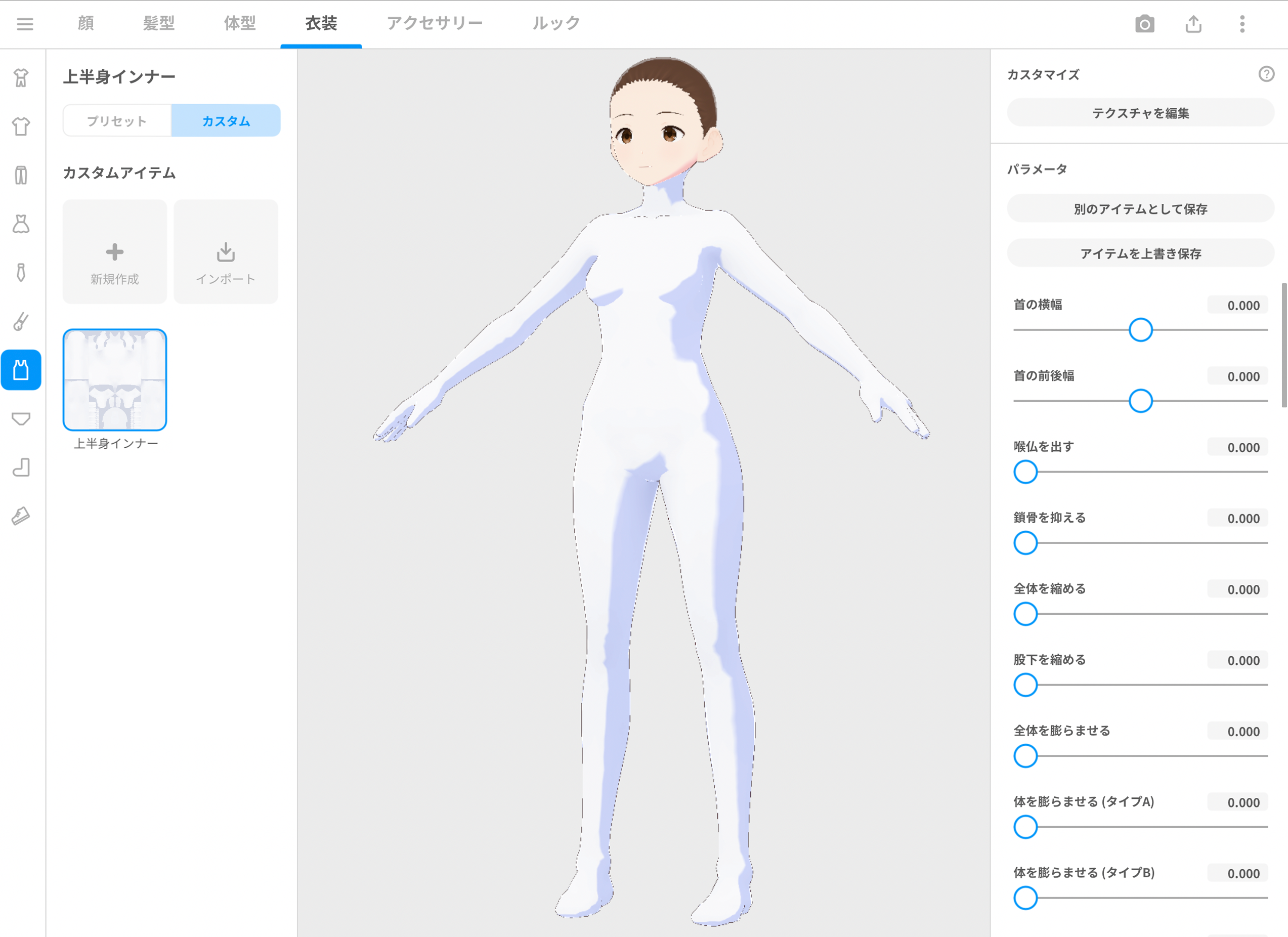1288x937 pixels.
Task: Open the アクセサリー tab
Action: point(435,23)
